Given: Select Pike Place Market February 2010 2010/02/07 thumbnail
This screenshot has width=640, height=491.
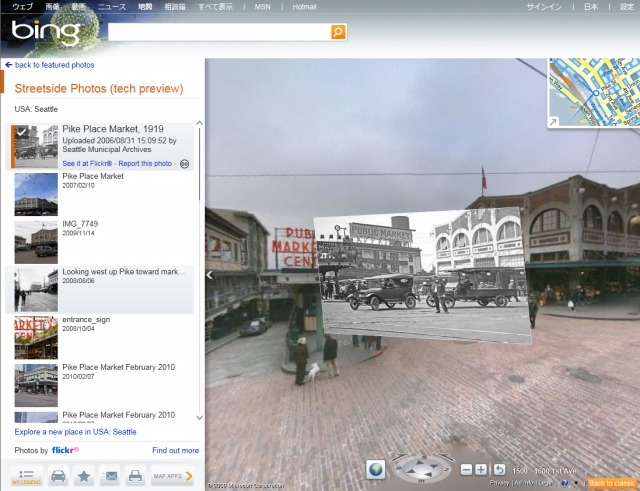Looking at the screenshot, I should (36, 385).
